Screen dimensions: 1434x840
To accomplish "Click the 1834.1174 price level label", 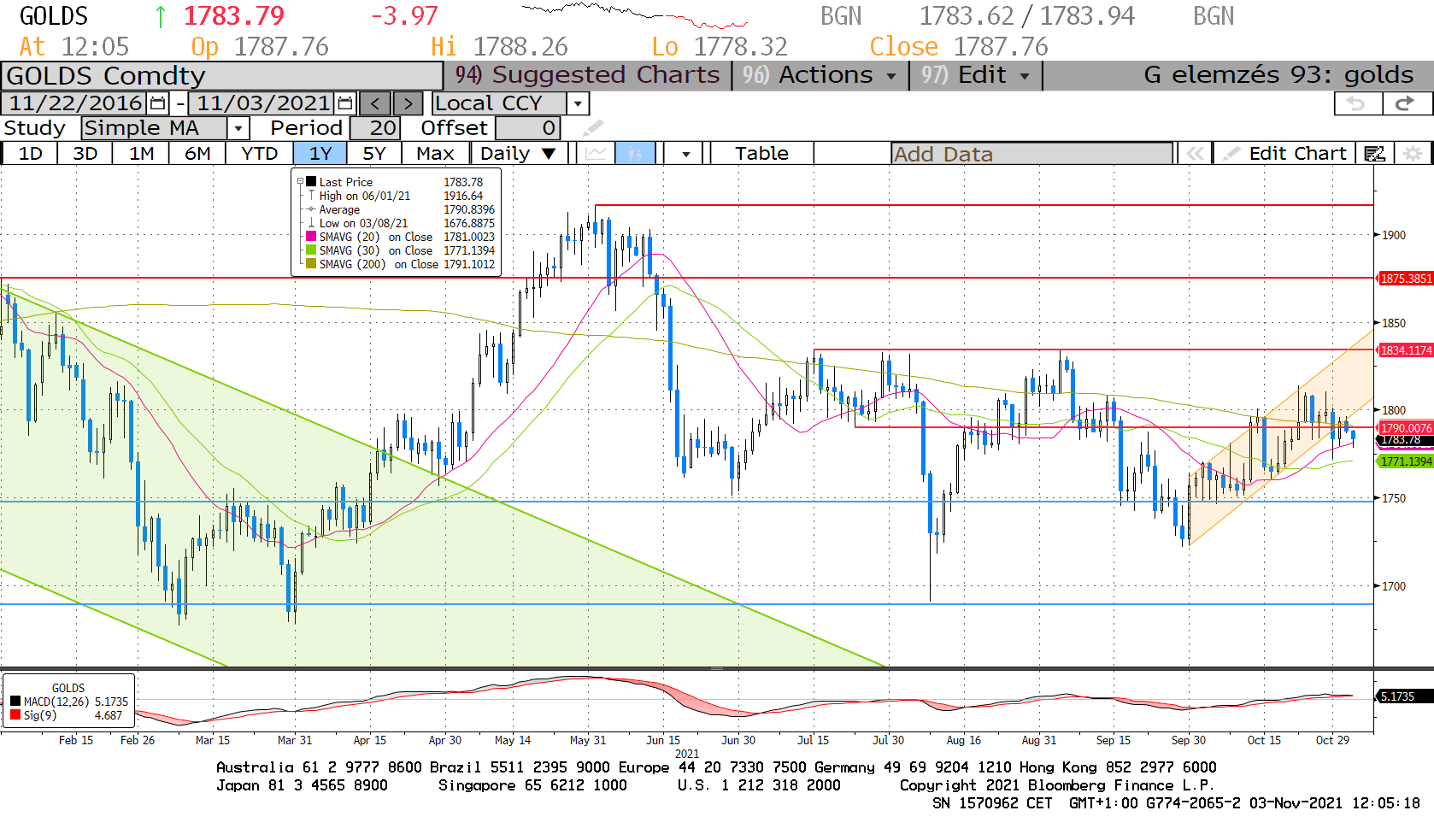I will click(x=1405, y=350).
